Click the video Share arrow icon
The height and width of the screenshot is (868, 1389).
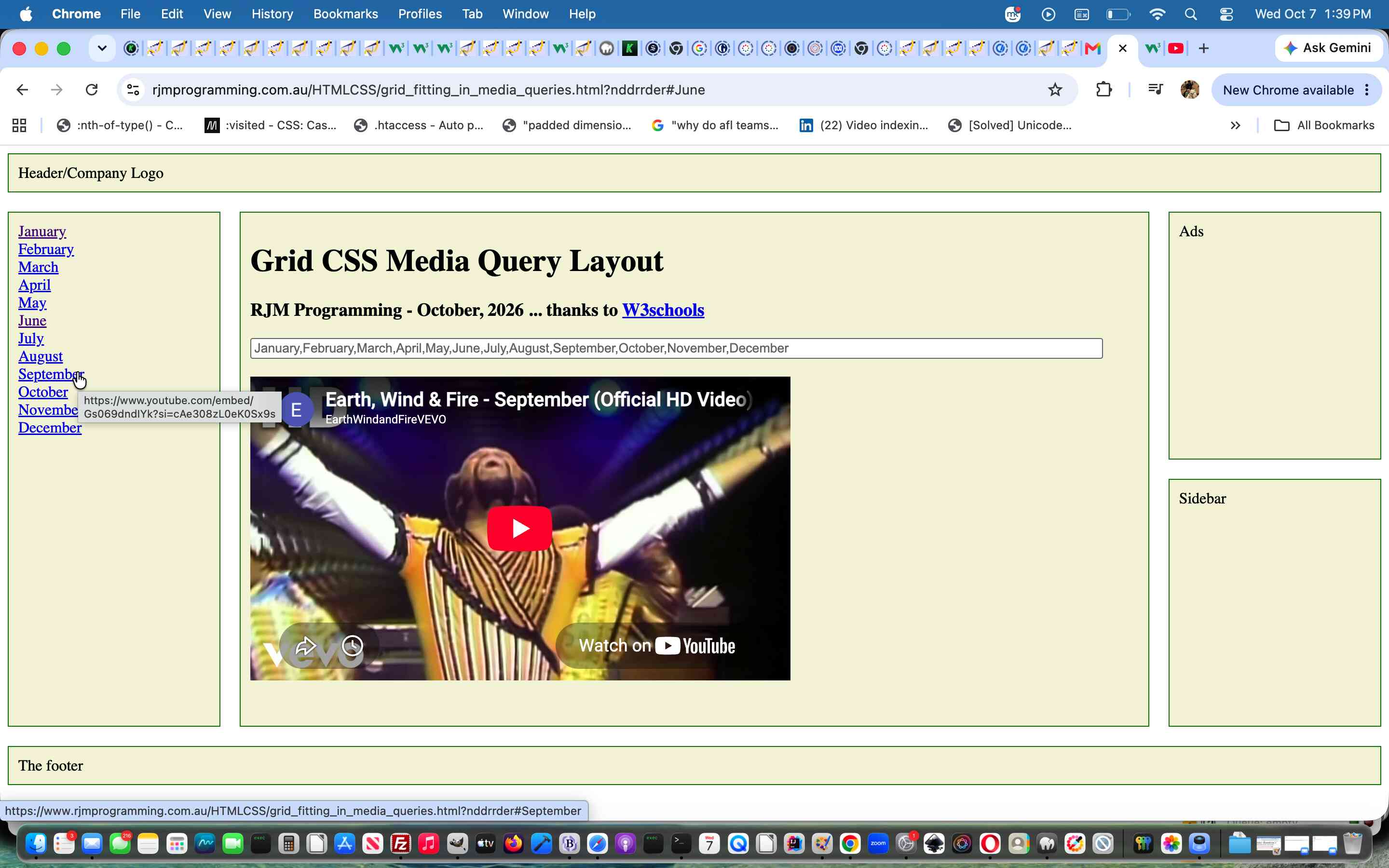point(305,646)
